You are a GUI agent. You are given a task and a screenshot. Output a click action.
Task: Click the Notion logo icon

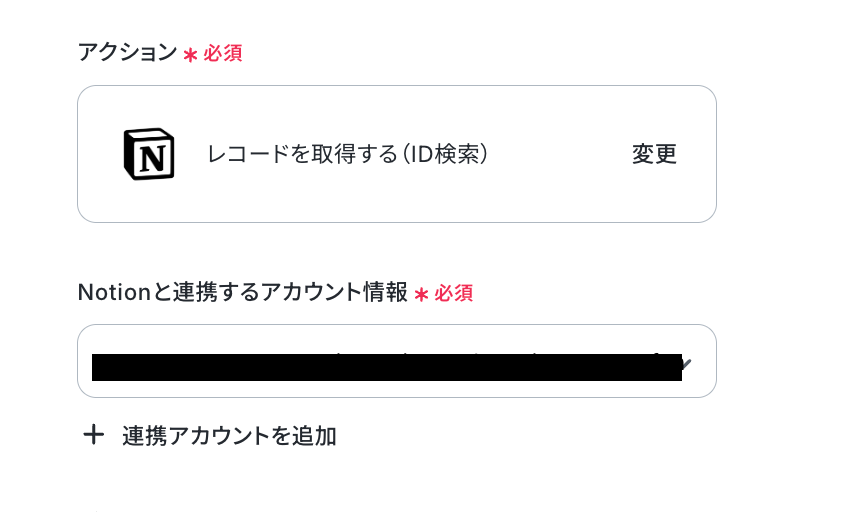(148, 154)
